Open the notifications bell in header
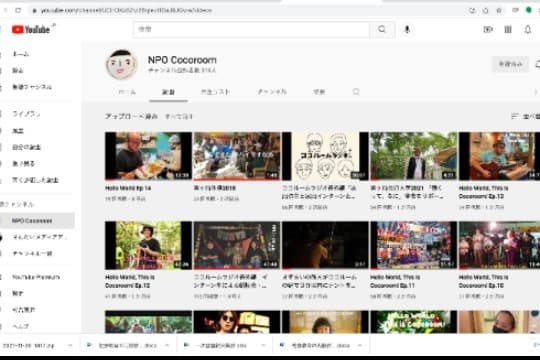The width and height of the screenshot is (540, 360). click(x=528, y=30)
